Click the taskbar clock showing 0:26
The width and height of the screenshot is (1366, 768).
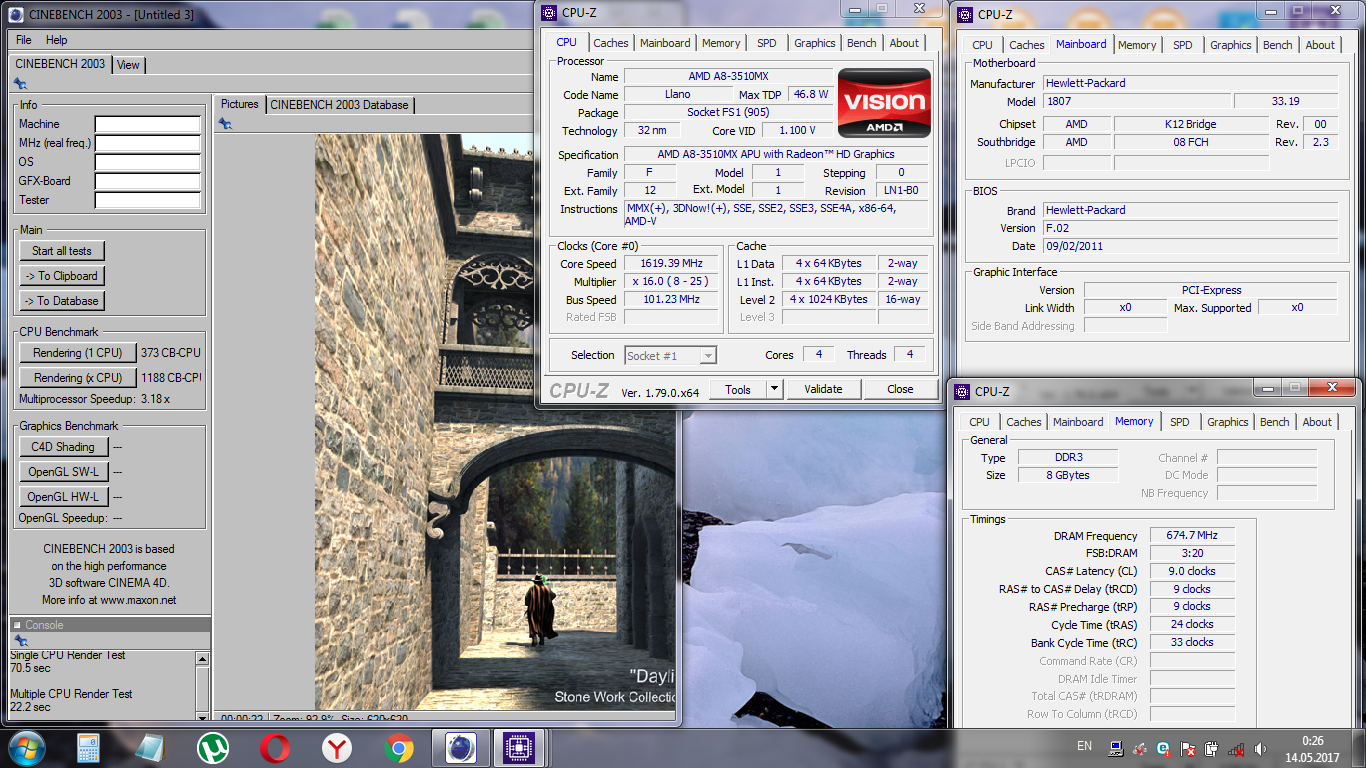[x=1313, y=741]
